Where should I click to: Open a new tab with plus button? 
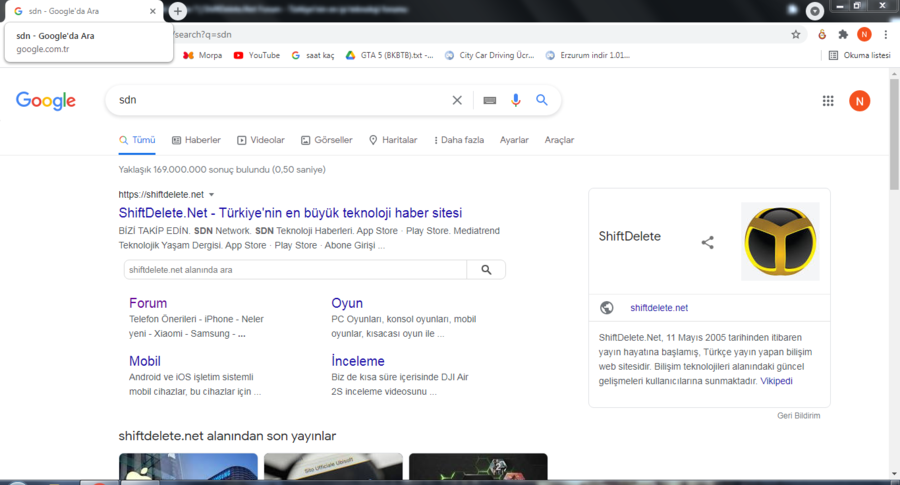[178, 10]
